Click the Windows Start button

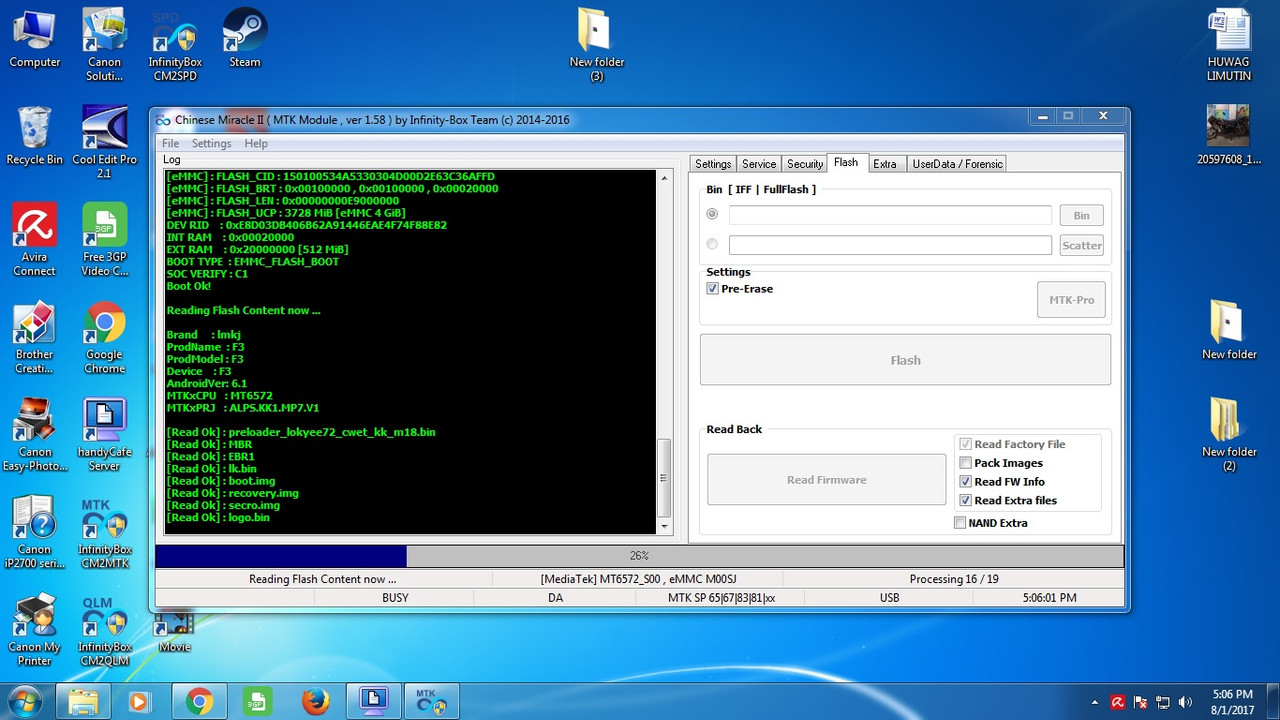(27, 702)
